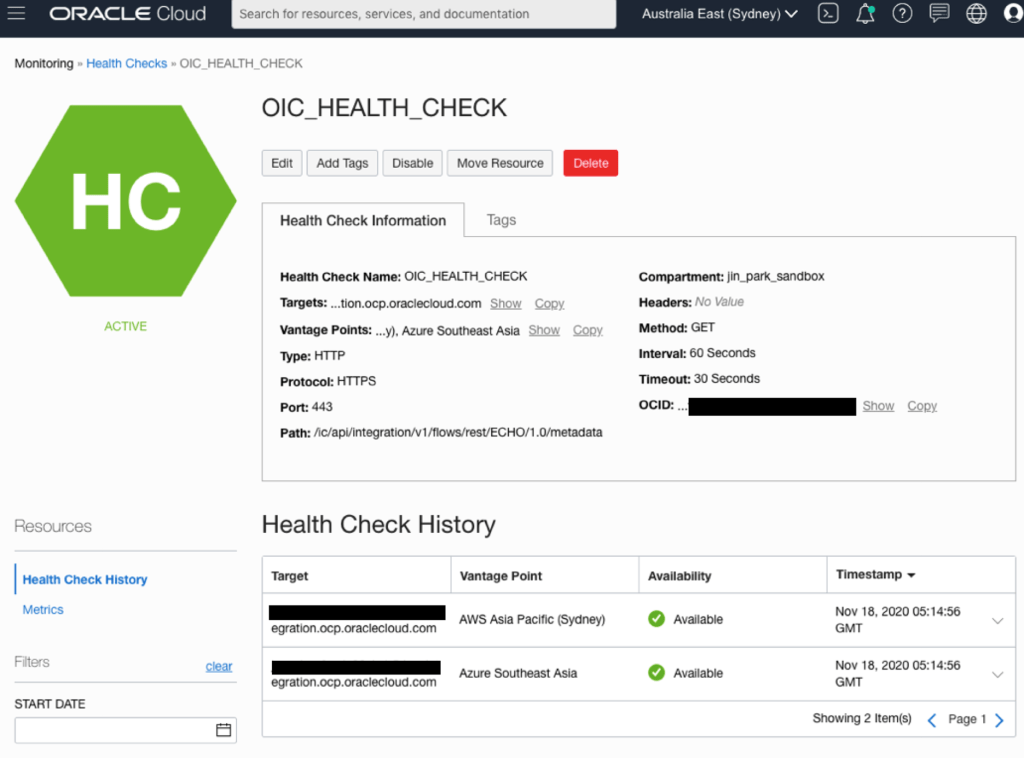Open the support chat icon

click(939, 14)
